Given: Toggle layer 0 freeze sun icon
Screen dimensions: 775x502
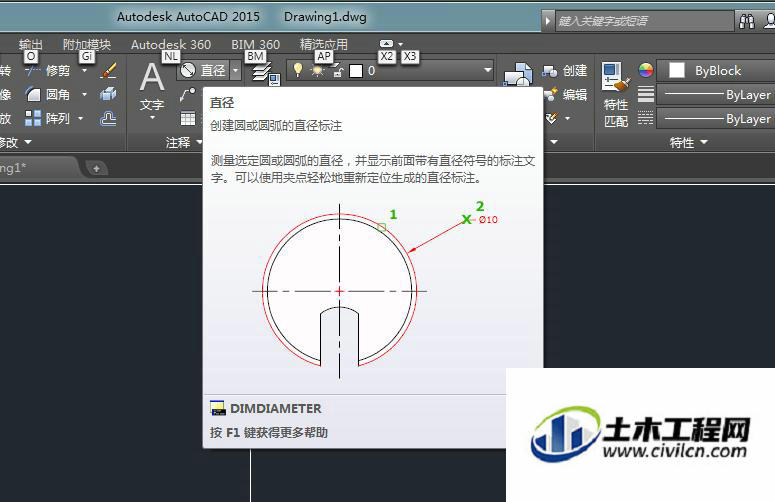Looking at the screenshot, I should coord(318,71).
